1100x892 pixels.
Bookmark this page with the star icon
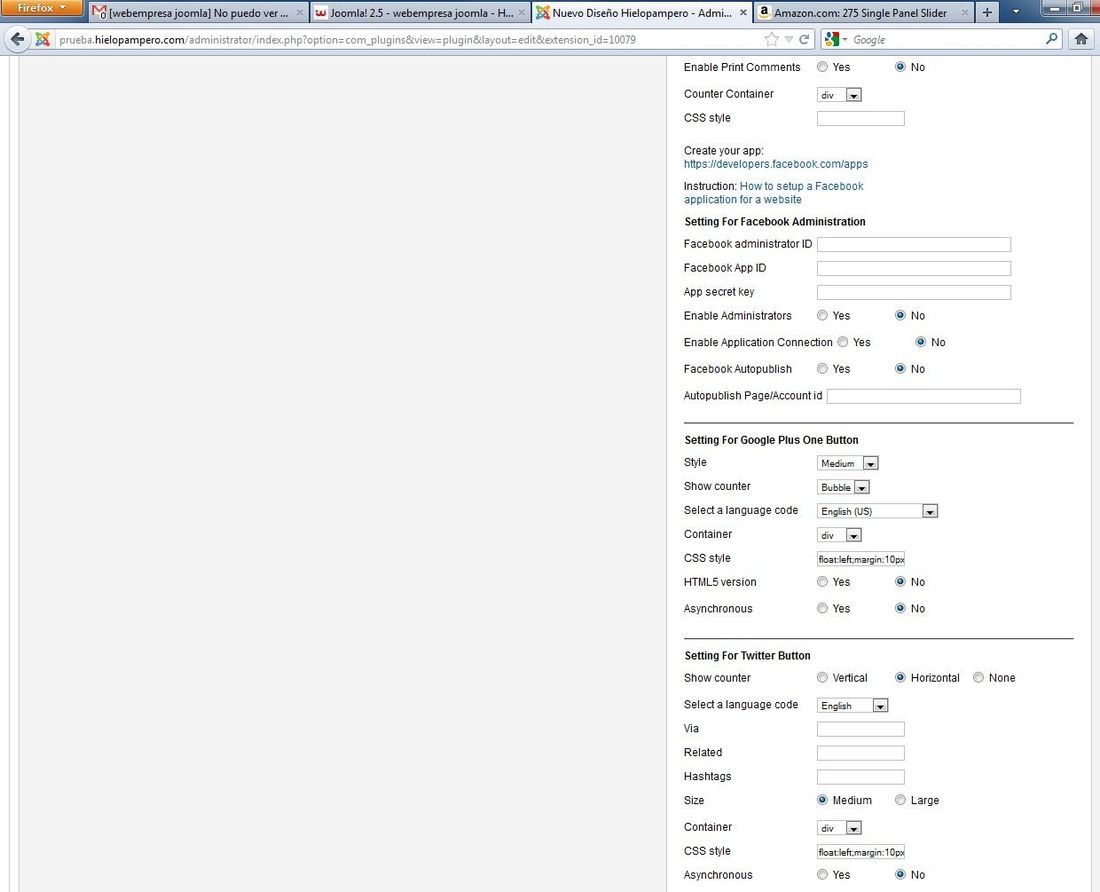pyautogui.click(x=772, y=39)
